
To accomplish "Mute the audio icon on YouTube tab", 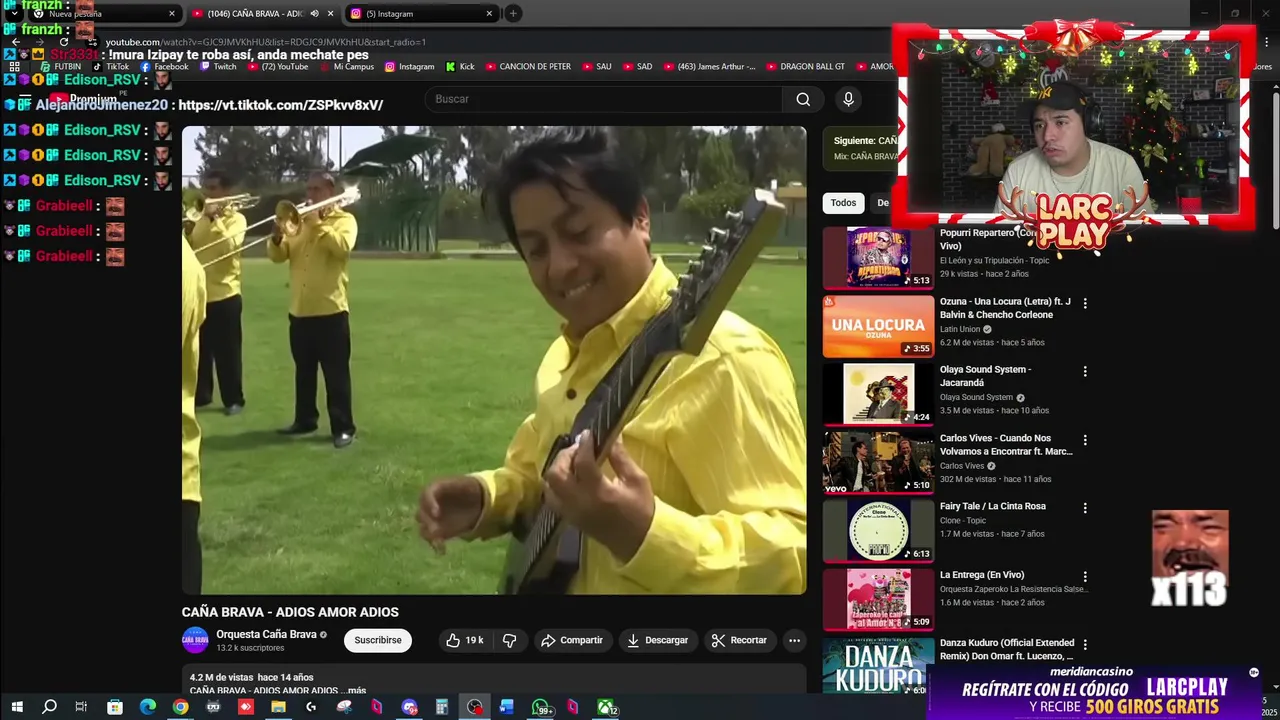I will tap(314, 14).
